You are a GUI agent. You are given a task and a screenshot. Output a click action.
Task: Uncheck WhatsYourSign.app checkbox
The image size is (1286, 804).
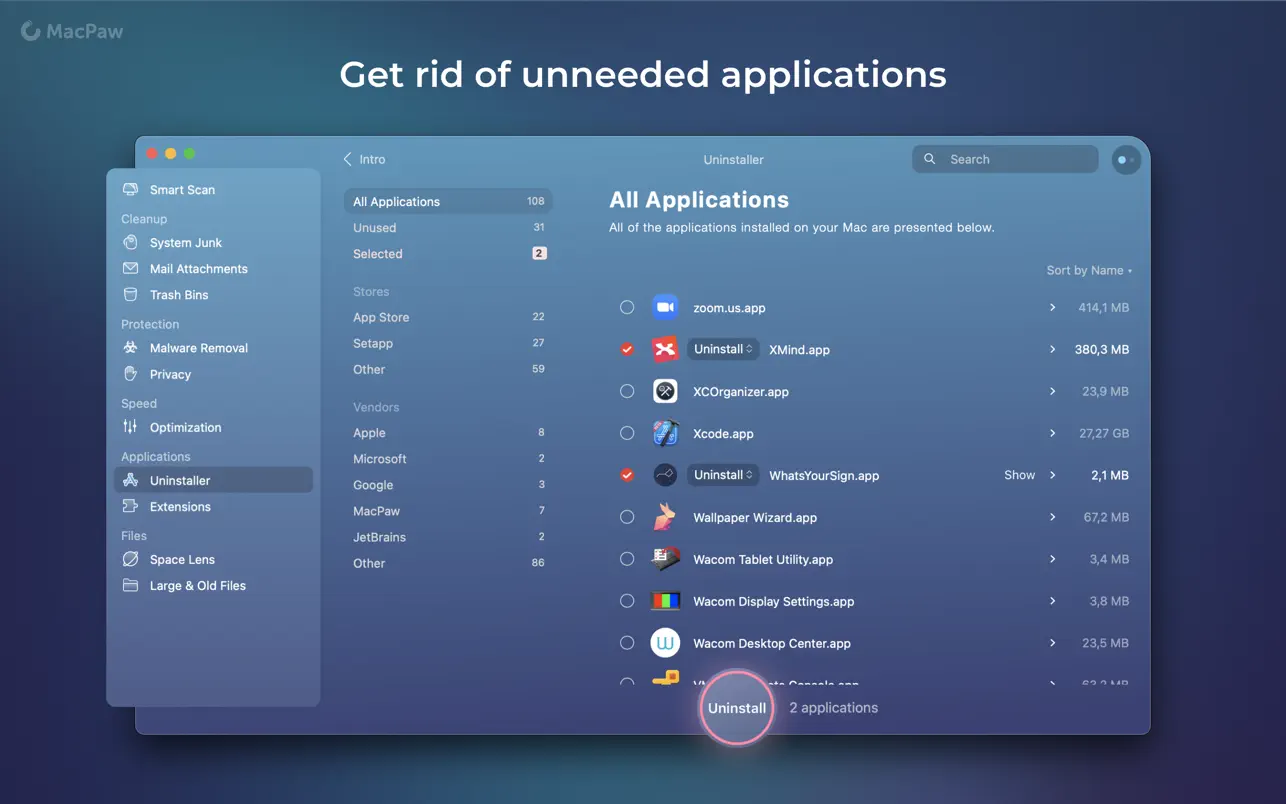[x=627, y=475]
